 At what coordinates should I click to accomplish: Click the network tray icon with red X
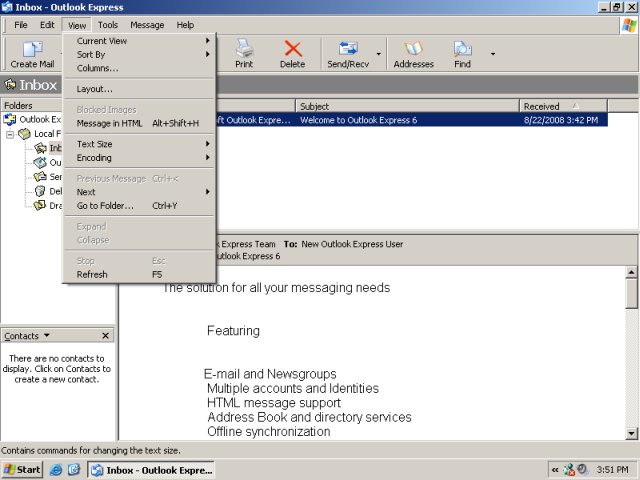click(x=569, y=470)
